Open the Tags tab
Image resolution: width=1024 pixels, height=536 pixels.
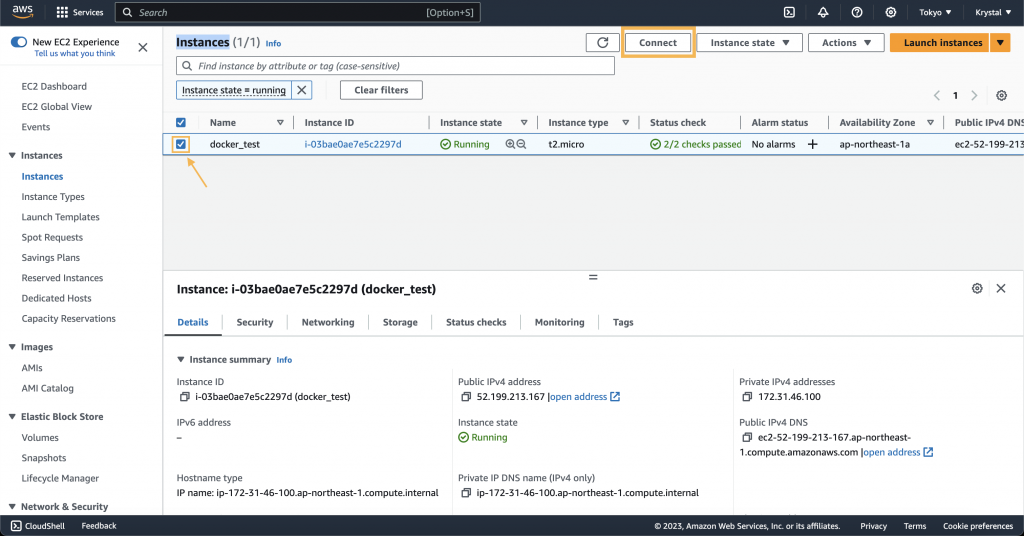tap(623, 323)
